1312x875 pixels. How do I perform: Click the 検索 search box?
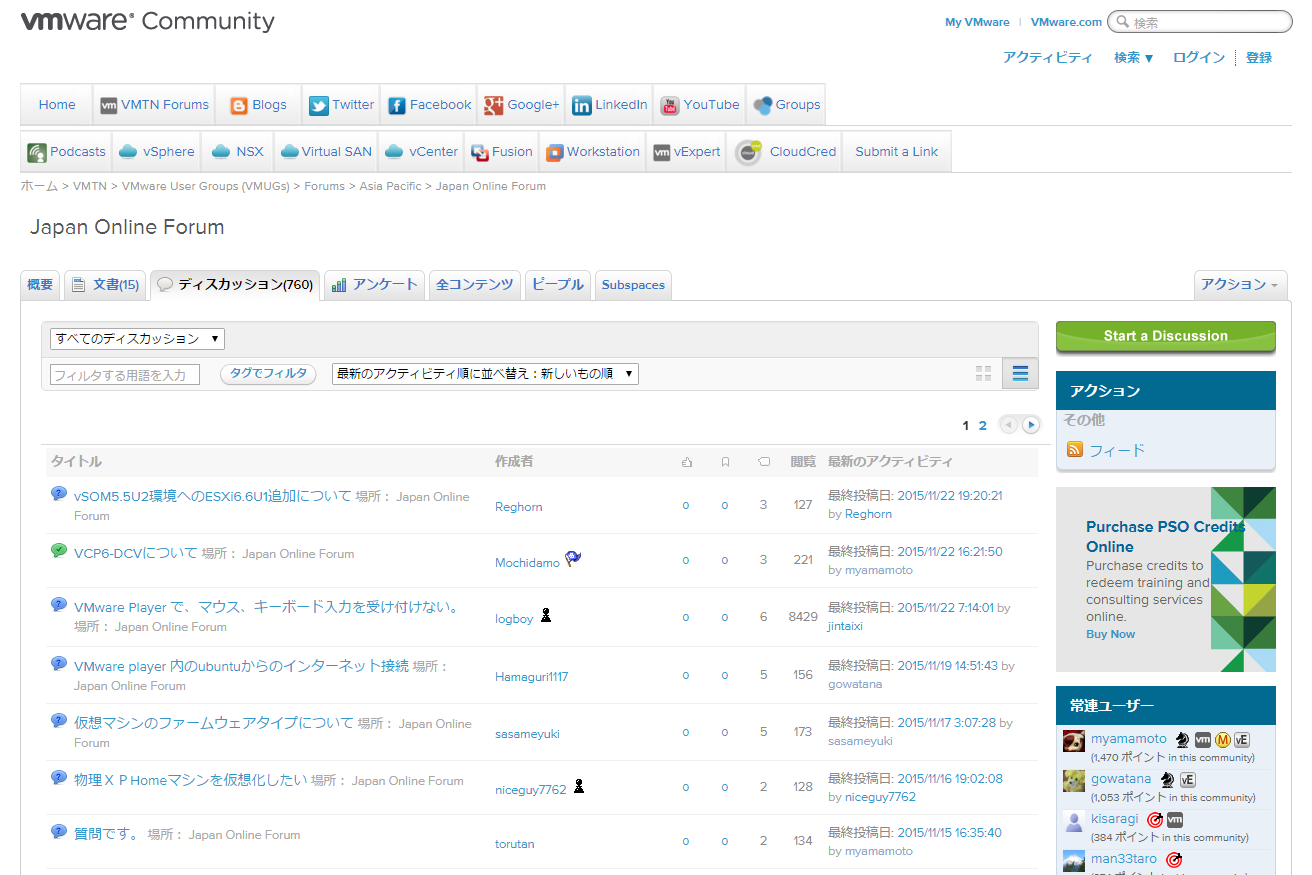(x=1200, y=22)
